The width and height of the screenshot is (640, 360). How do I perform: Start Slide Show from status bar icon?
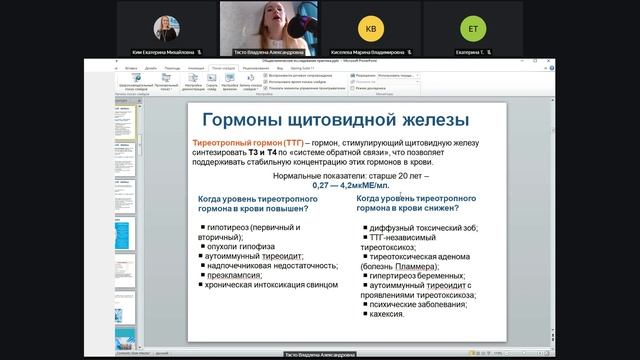(x=489, y=353)
